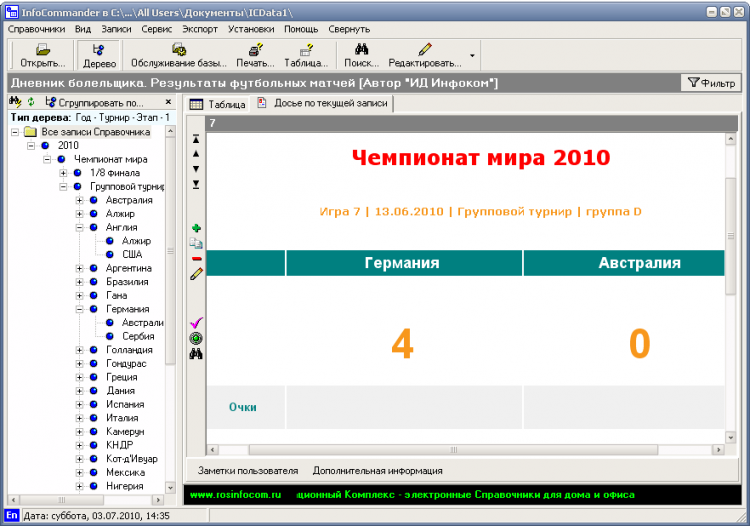Go to previous record arrow
Viewport: 750px width, 526px height.
[196, 154]
